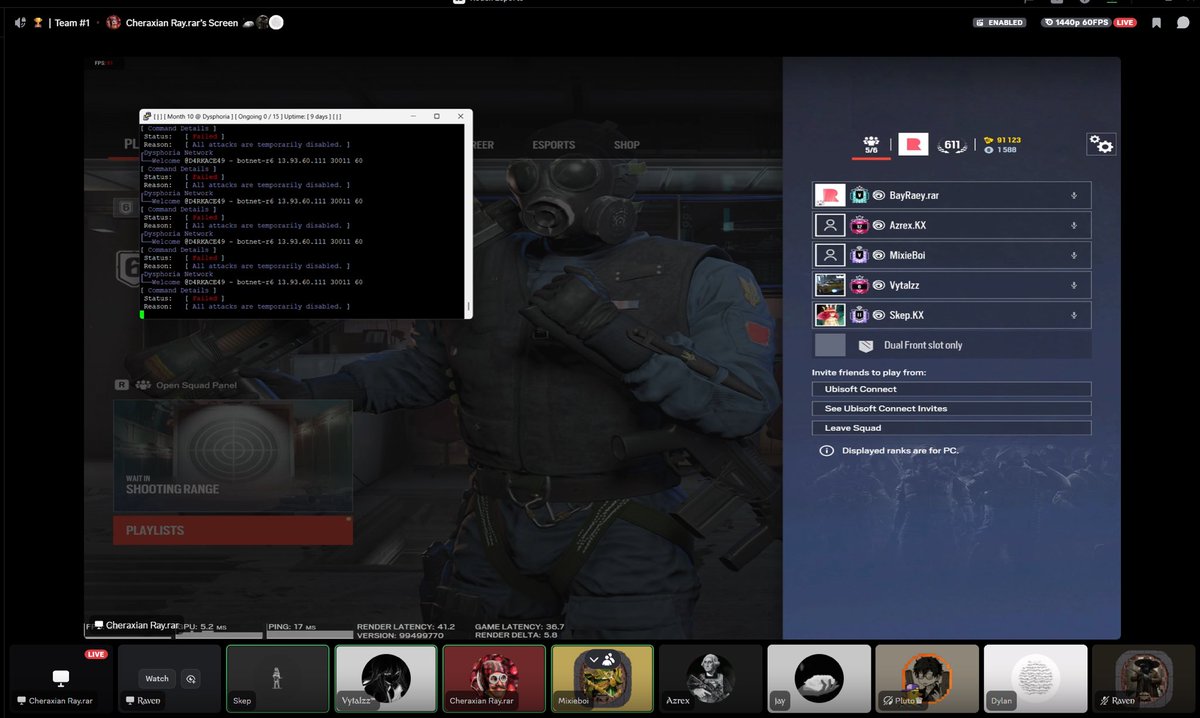1200x718 pixels.
Task: Select Pluto participant tile
Action: point(925,678)
